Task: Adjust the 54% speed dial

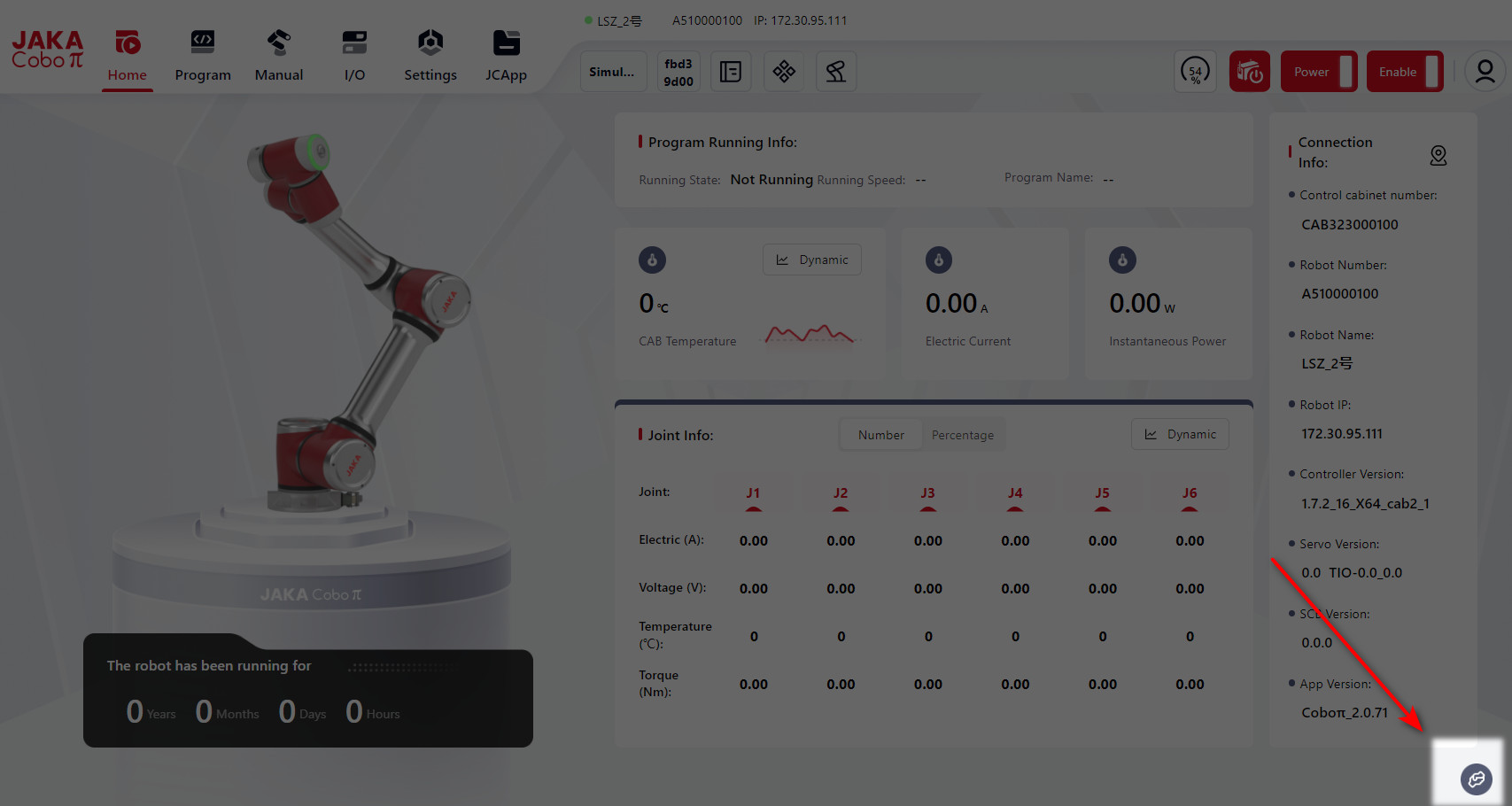Action: tap(1195, 72)
